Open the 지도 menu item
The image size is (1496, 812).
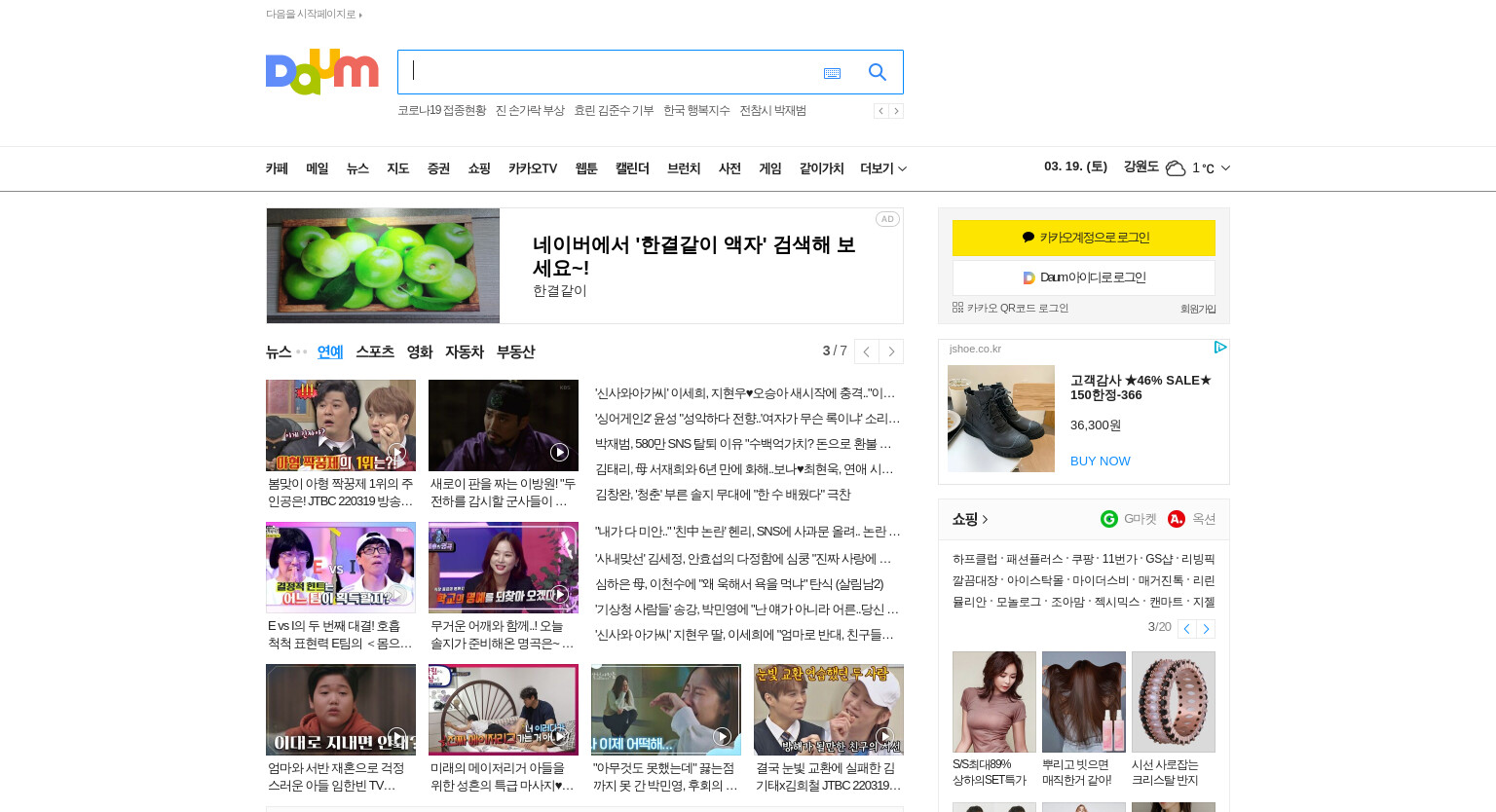point(397,168)
